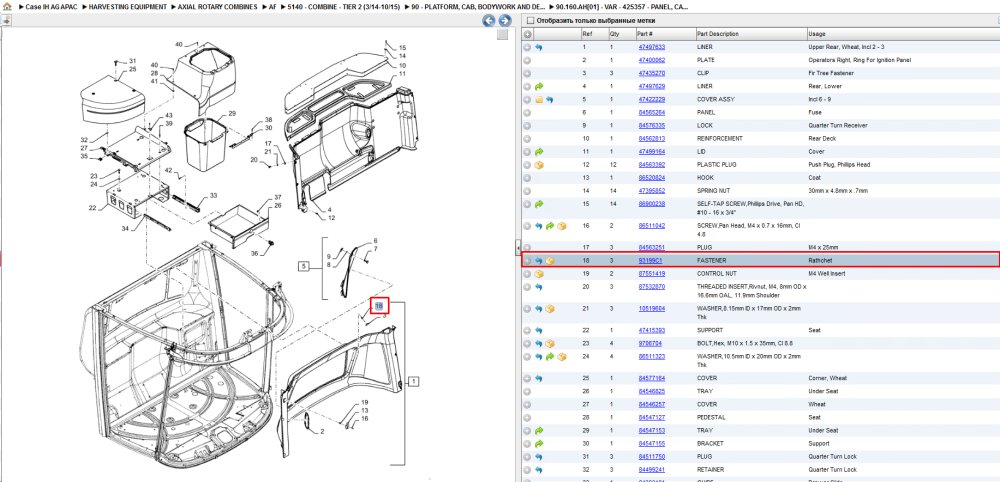Click green arrow icon on ref 4 LINER
1000x482 pixels.
539,86
